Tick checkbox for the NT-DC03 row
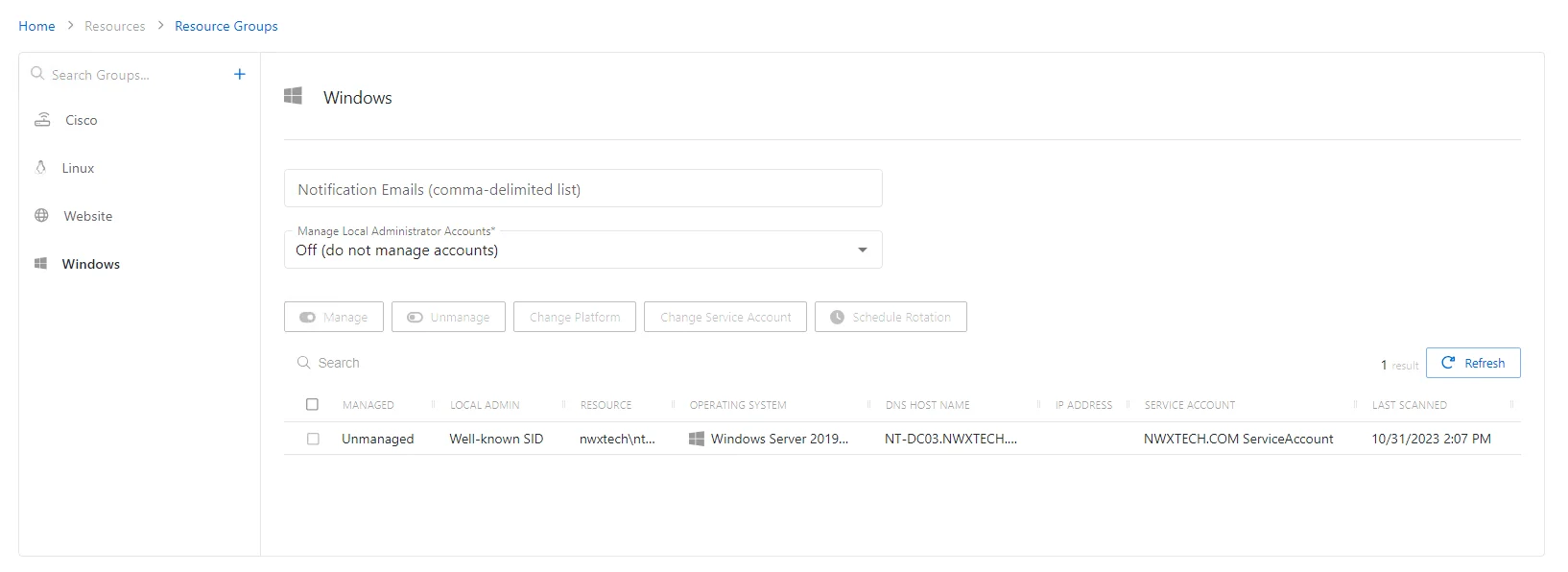1568x572 pixels. [x=313, y=439]
